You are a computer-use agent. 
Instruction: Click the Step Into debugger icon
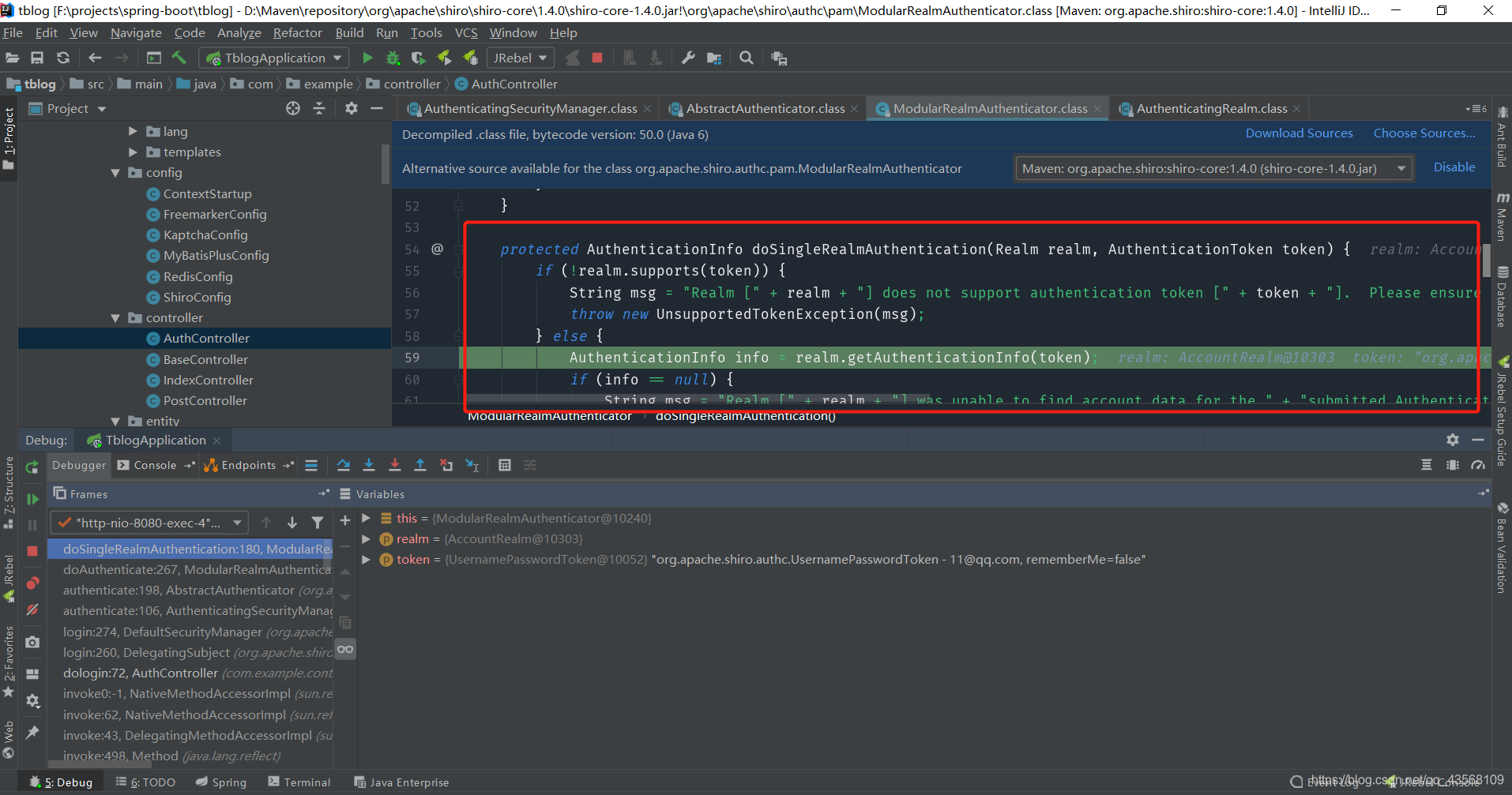[x=369, y=465]
